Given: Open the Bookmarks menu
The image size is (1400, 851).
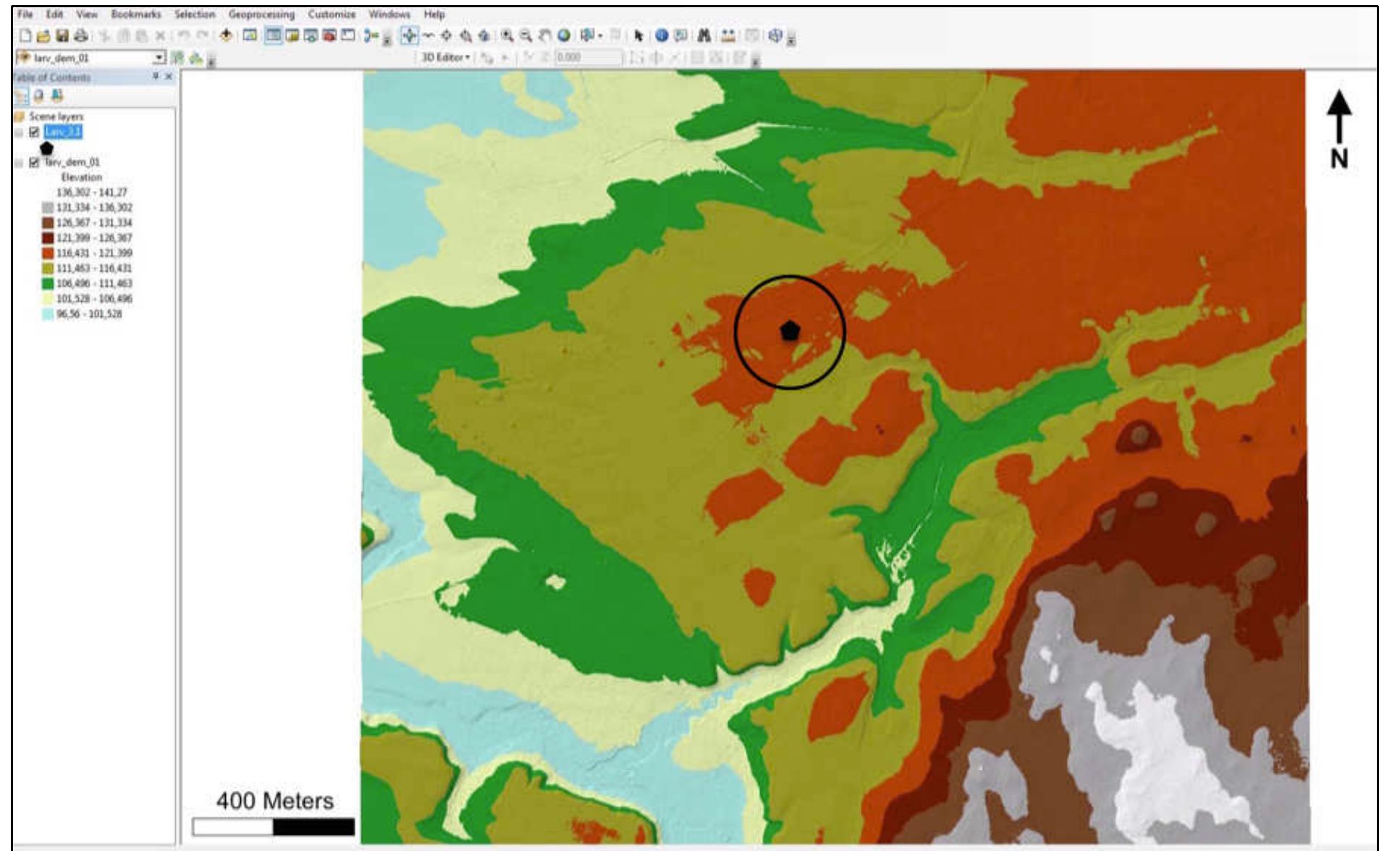Looking at the screenshot, I should (136, 14).
